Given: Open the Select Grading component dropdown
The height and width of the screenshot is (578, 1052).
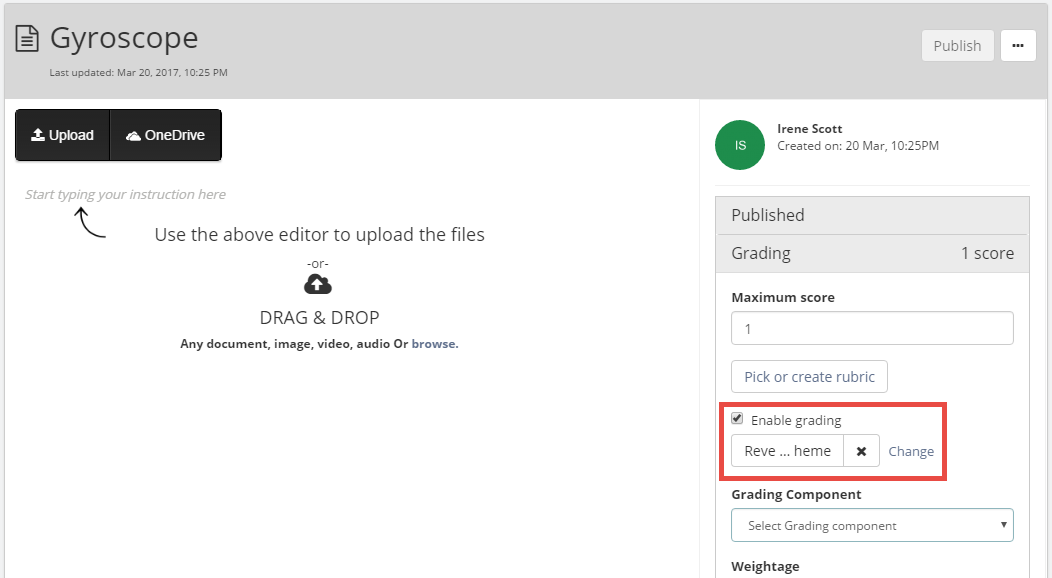Looking at the screenshot, I should 872,525.
